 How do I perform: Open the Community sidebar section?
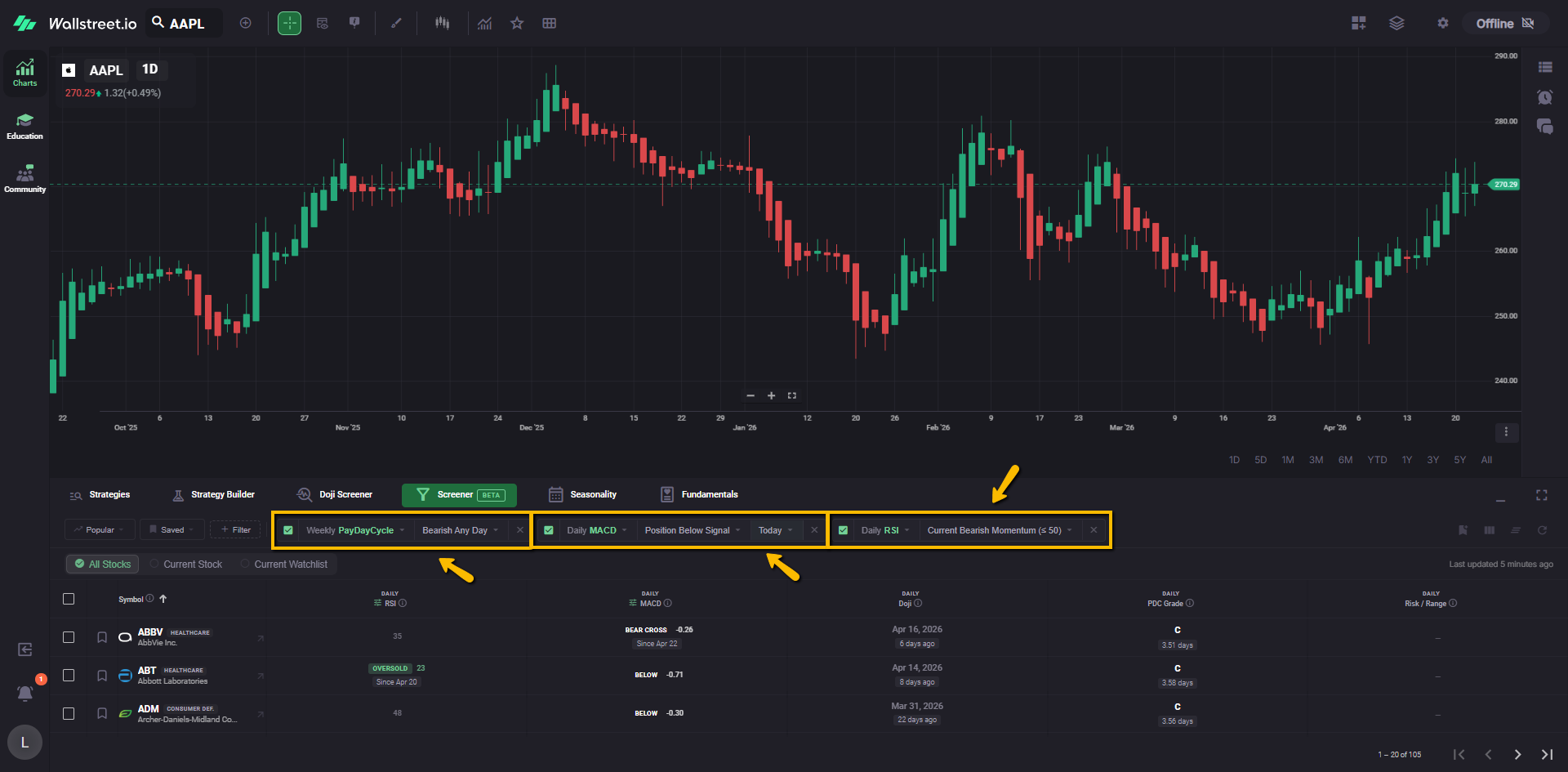[25, 179]
